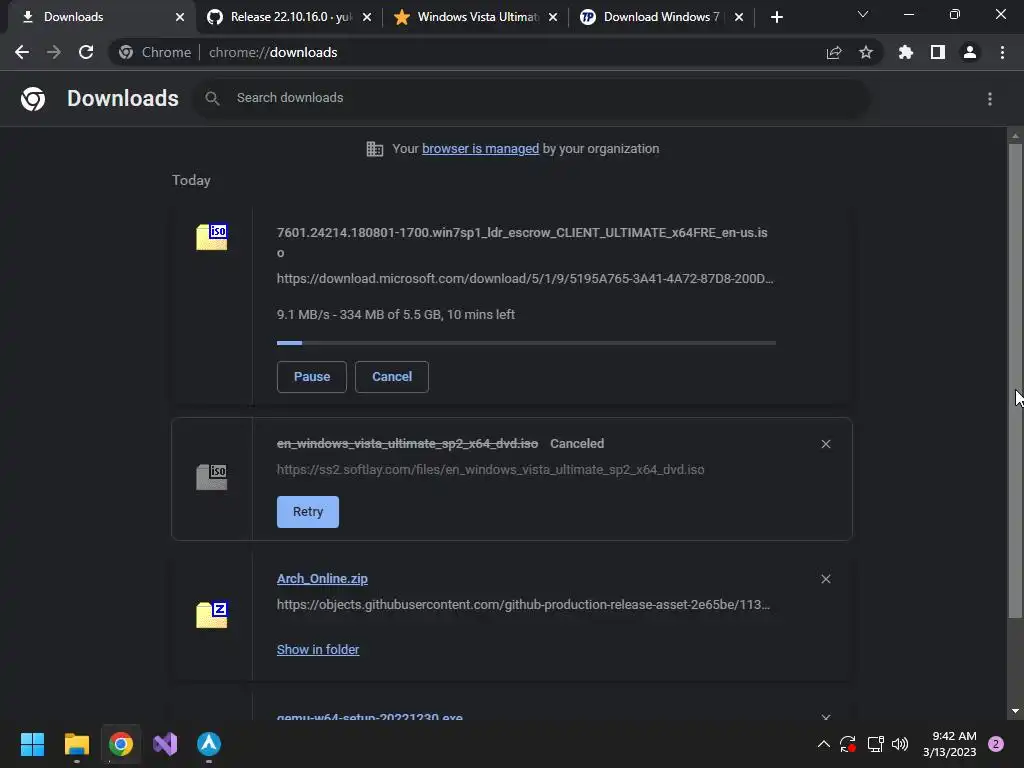Open the clock showing 9:42 AM
This screenshot has height=768, width=1024.
click(x=950, y=744)
